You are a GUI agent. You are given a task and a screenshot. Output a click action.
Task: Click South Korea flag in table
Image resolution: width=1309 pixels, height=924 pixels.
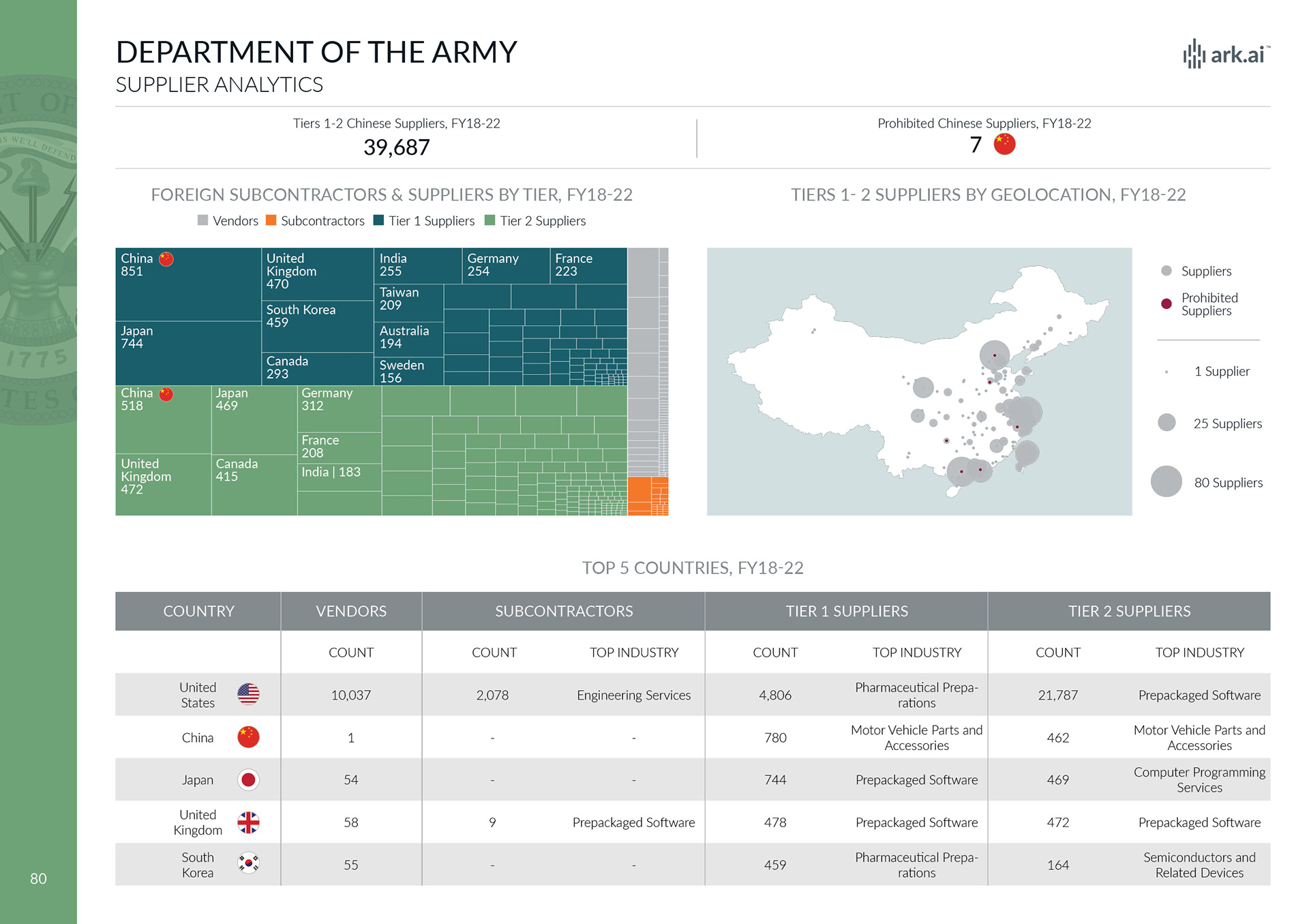(x=248, y=864)
